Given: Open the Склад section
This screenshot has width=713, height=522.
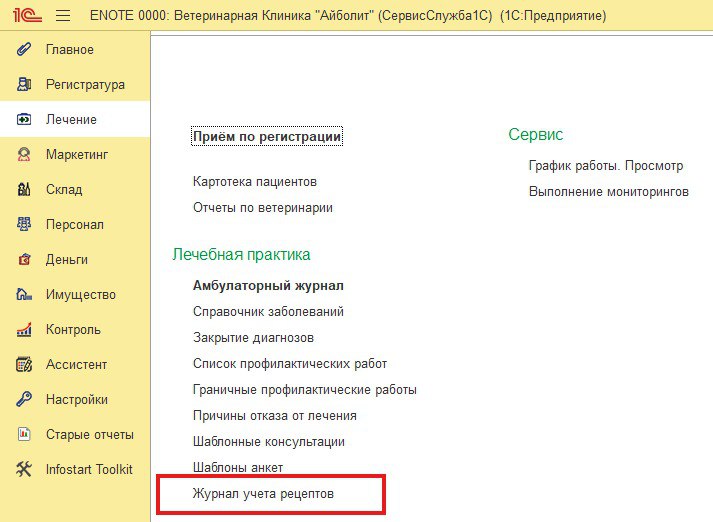Looking at the screenshot, I should click(x=64, y=189).
